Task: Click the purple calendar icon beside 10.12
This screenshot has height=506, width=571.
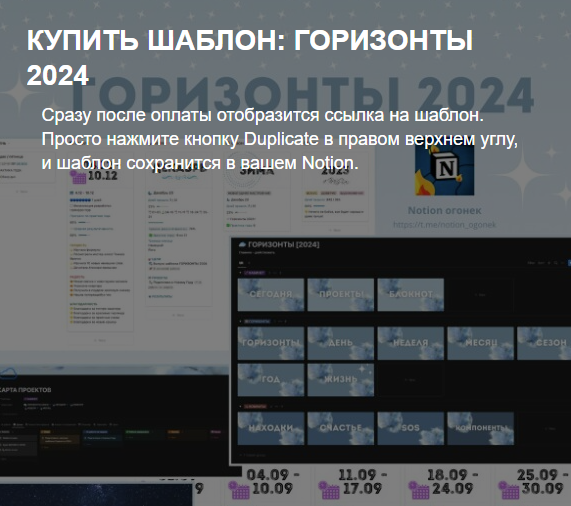Action: pos(78,176)
